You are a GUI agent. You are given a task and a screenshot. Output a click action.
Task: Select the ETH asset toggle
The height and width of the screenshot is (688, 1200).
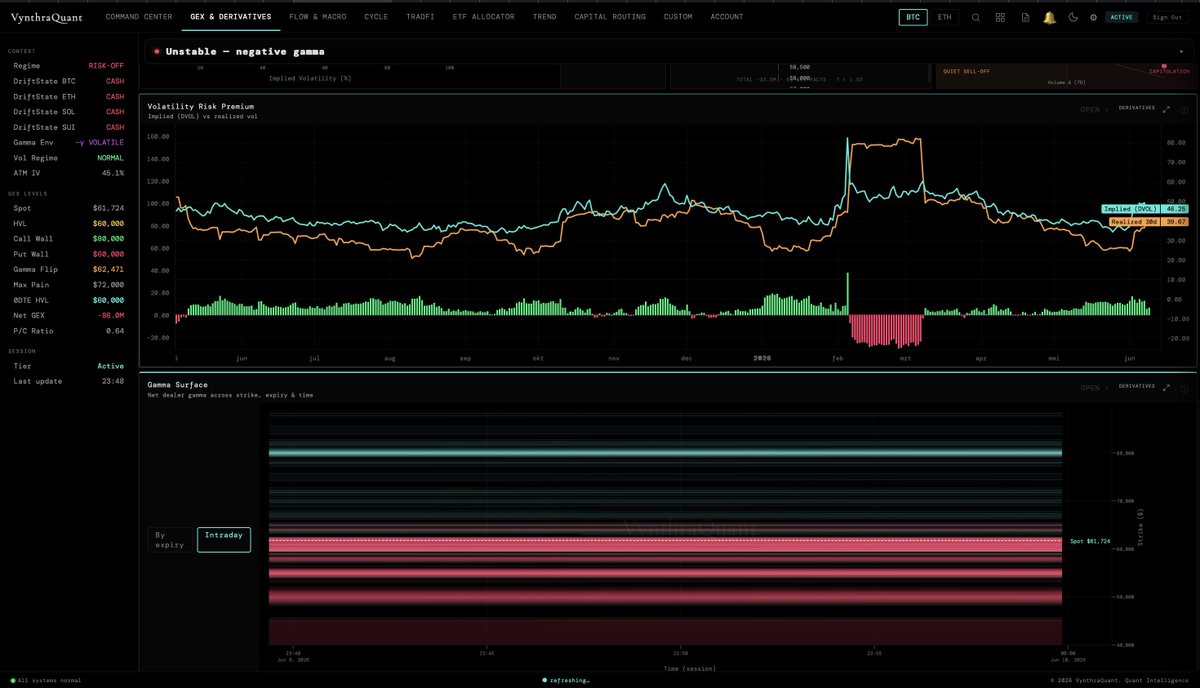[945, 17]
